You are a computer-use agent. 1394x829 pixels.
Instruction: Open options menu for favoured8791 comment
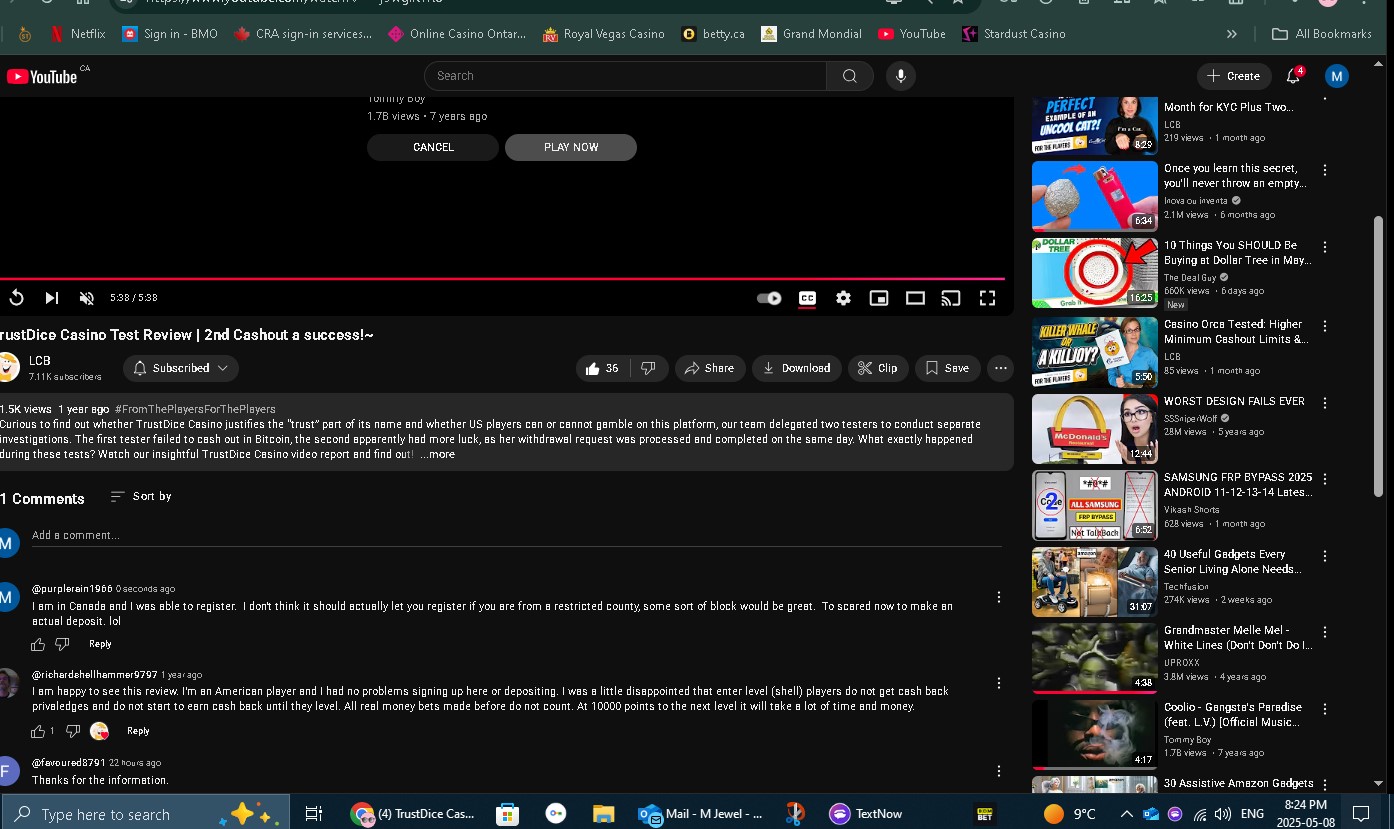coord(998,771)
